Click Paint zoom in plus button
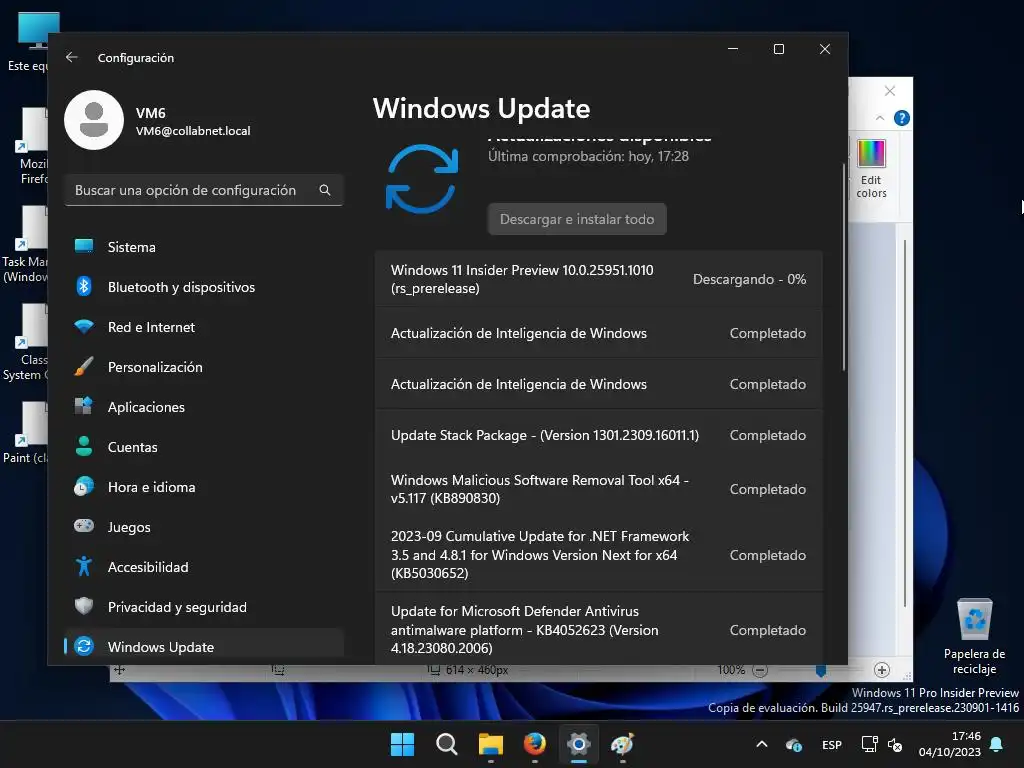 click(x=882, y=670)
